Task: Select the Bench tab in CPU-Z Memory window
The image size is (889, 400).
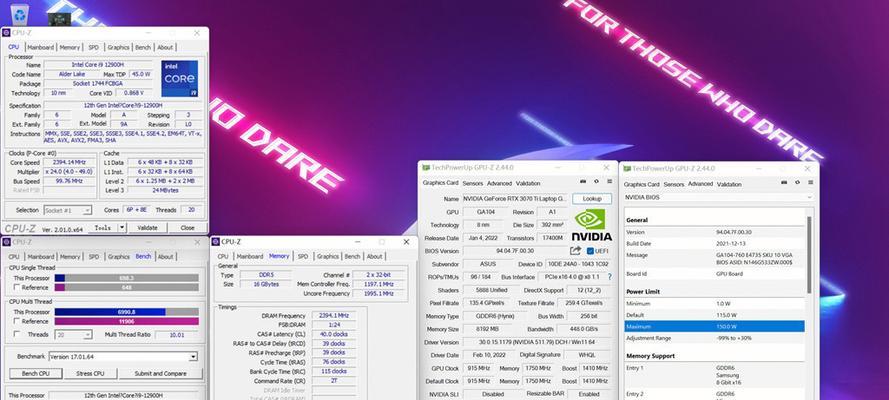Action: pos(352,257)
